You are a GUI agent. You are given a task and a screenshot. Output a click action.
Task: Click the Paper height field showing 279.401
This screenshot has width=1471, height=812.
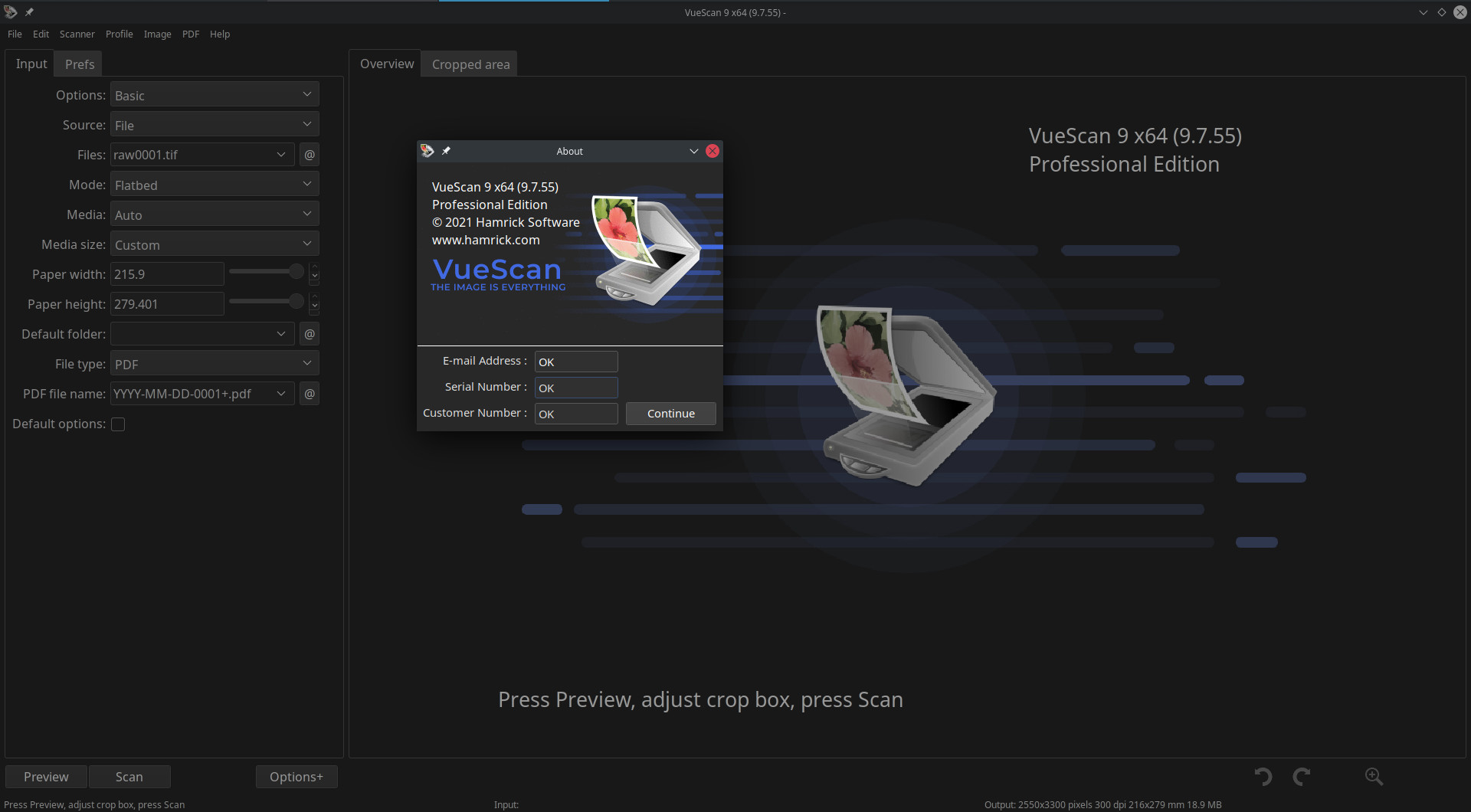coord(167,304)
